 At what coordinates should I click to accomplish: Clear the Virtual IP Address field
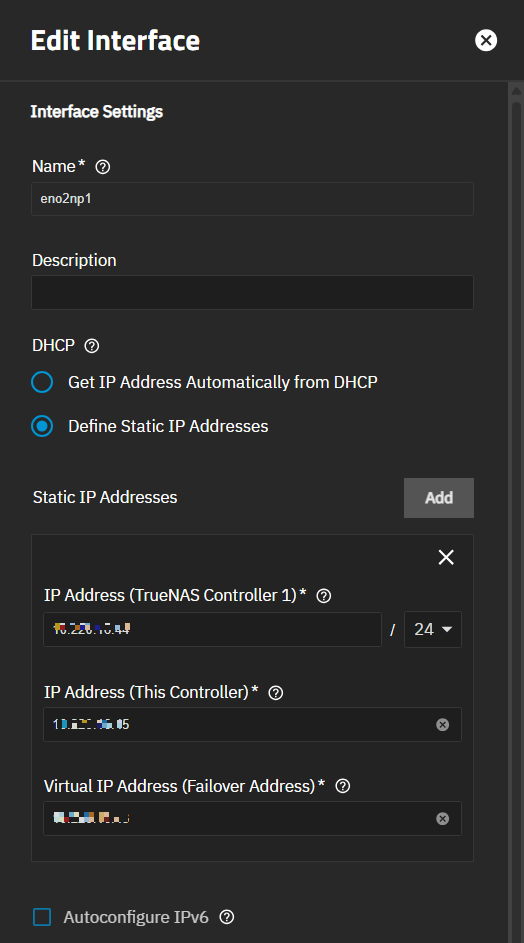click(x=442, y=819)
